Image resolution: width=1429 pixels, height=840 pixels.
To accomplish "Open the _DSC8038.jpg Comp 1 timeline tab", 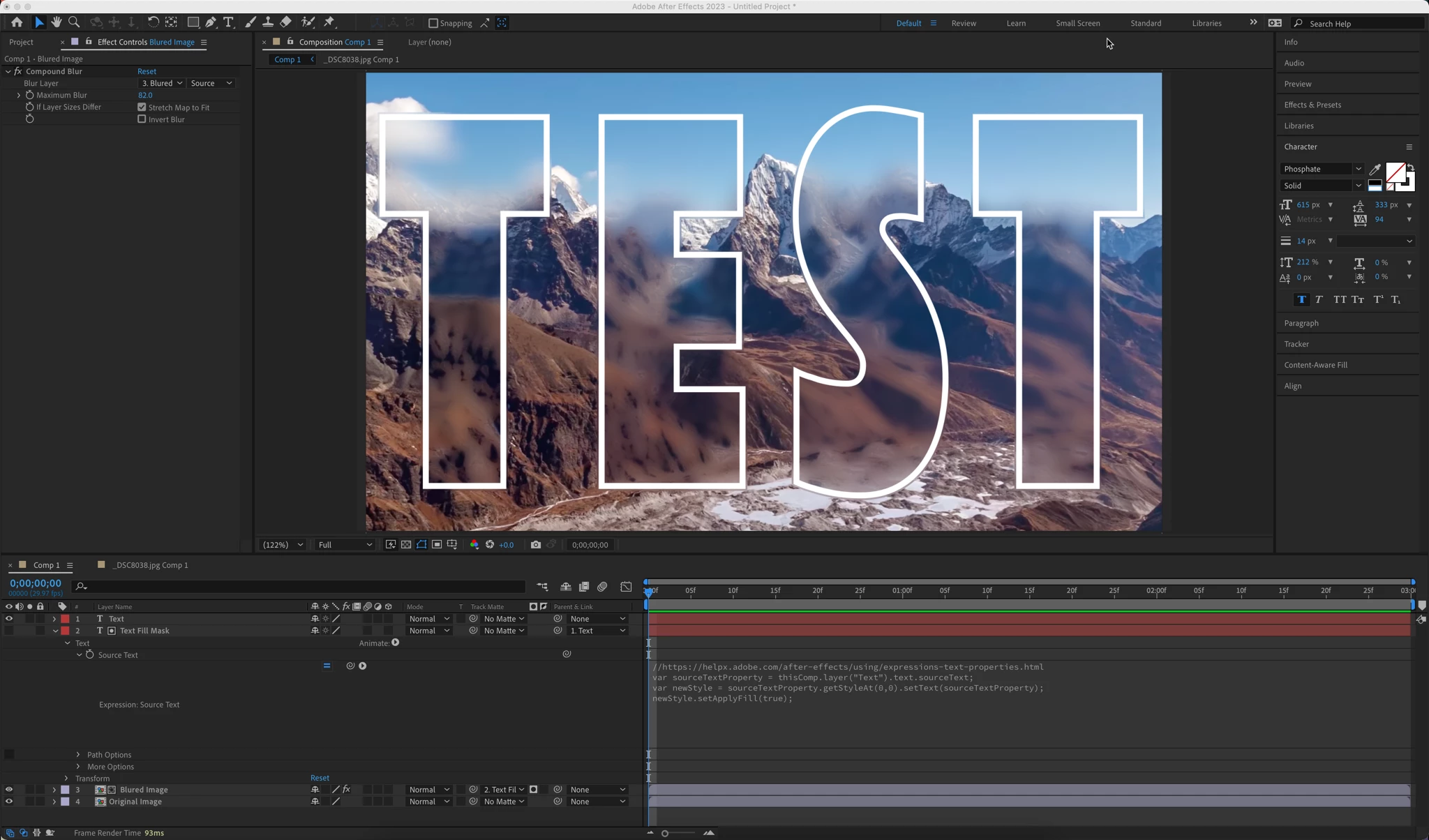I will coord(150,565).
